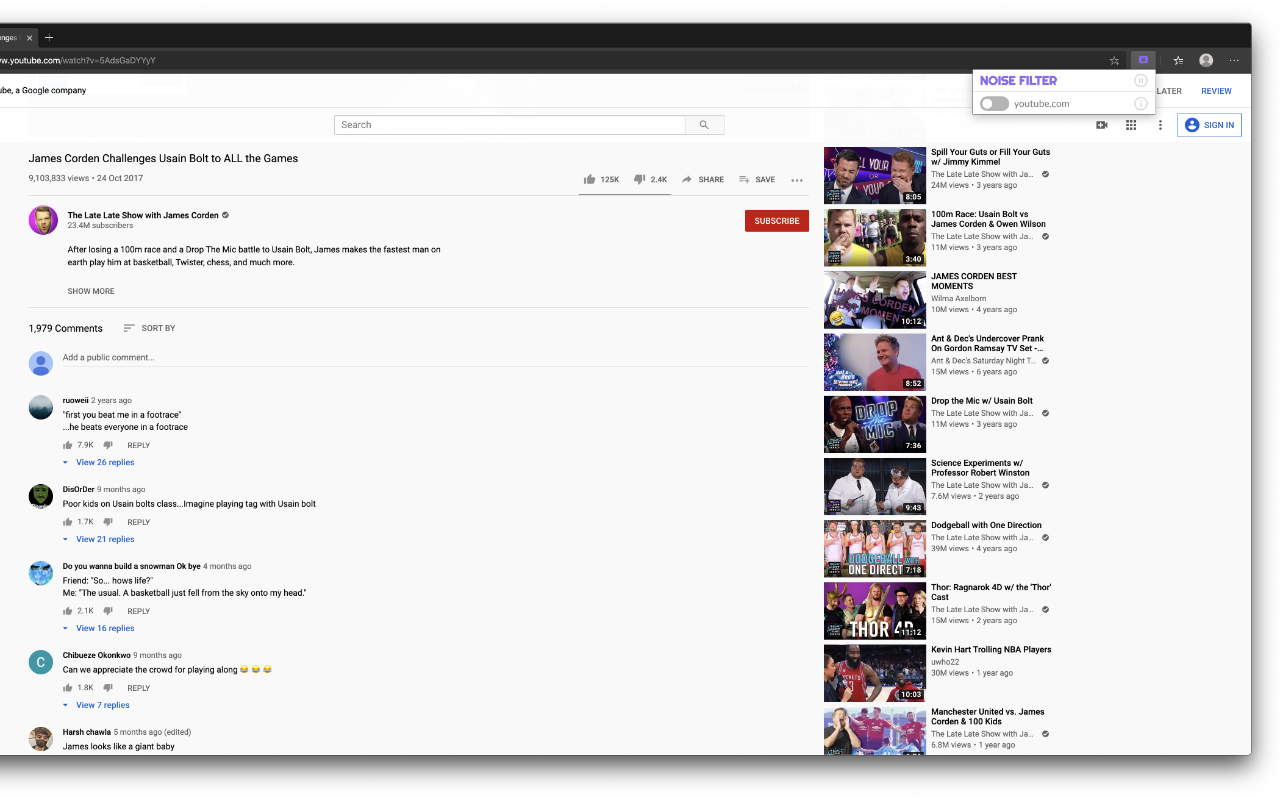1280x800 pixels.
Task: Open the browser favorites list icon
Action: (x=1178, y=60)
